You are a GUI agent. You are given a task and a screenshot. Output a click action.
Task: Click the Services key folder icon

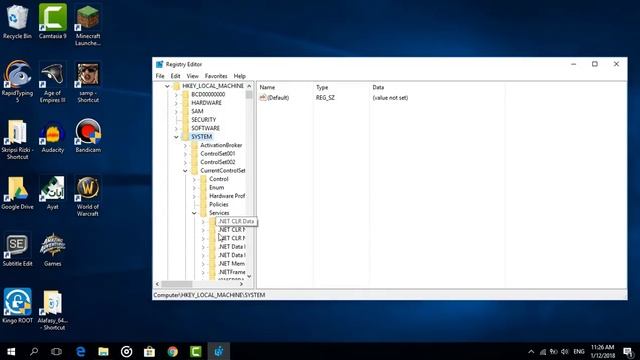pyautogui.click(x=203, y=213)
